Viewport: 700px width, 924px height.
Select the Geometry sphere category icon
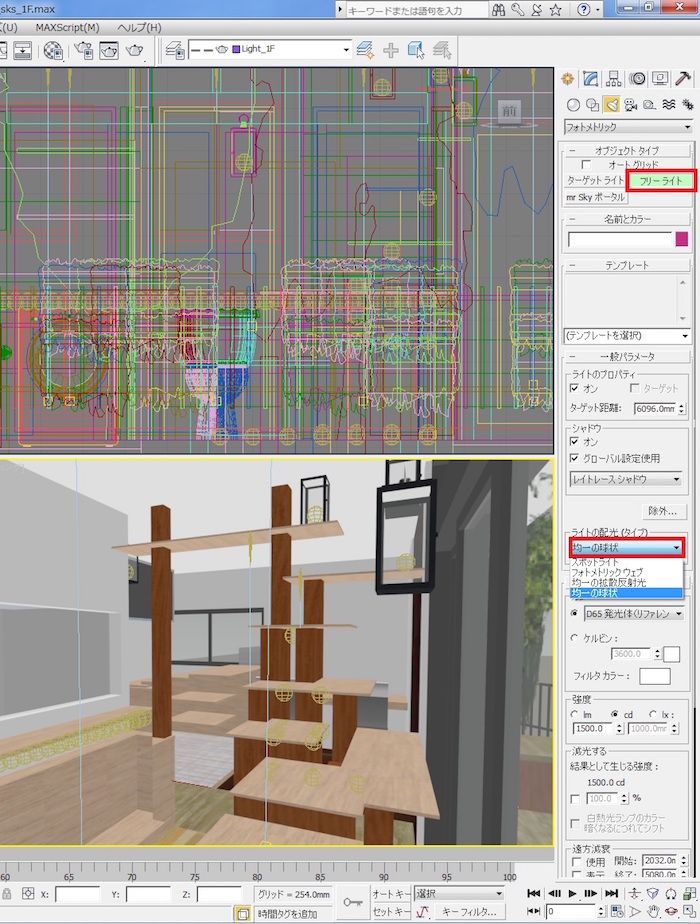pyautogui.click(x=573, y=104)
